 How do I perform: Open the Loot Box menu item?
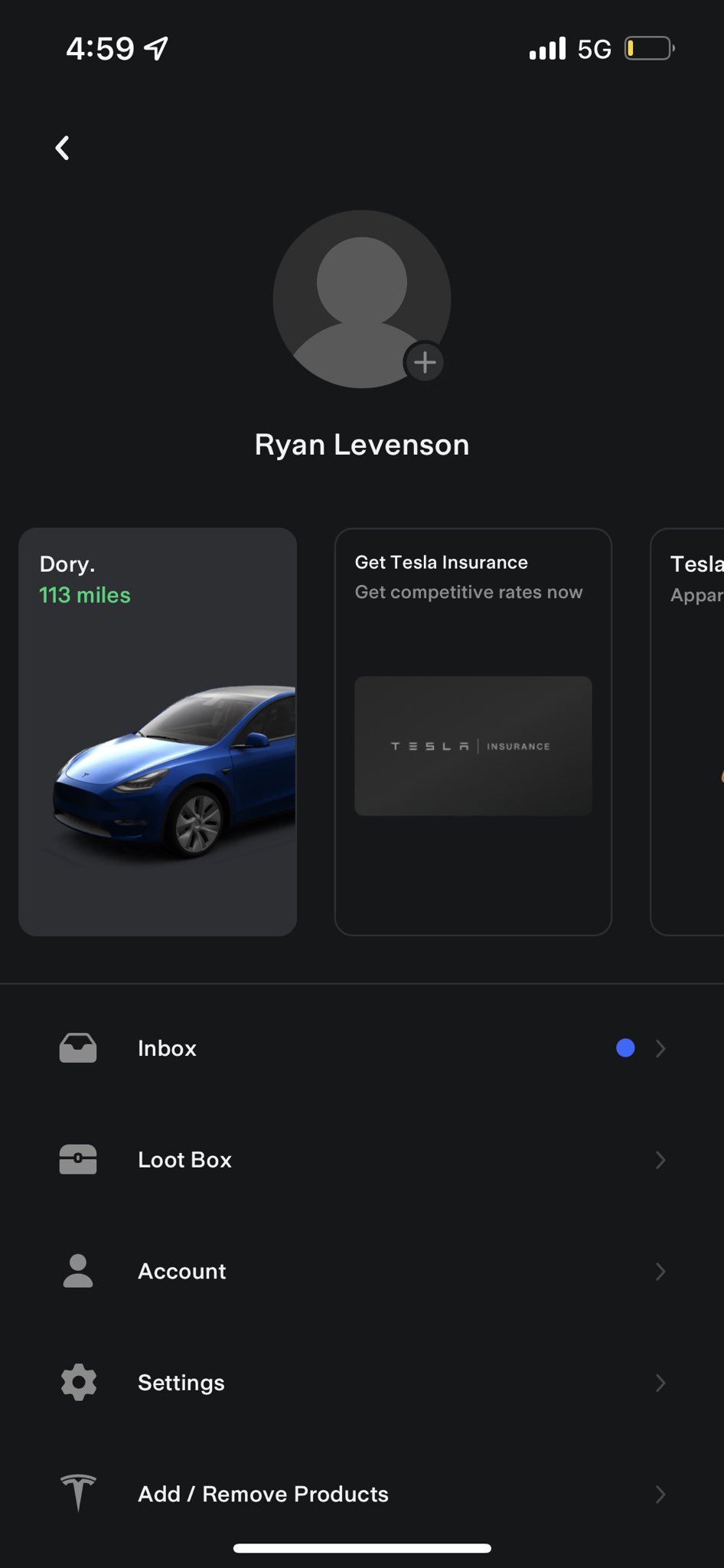362,1160
